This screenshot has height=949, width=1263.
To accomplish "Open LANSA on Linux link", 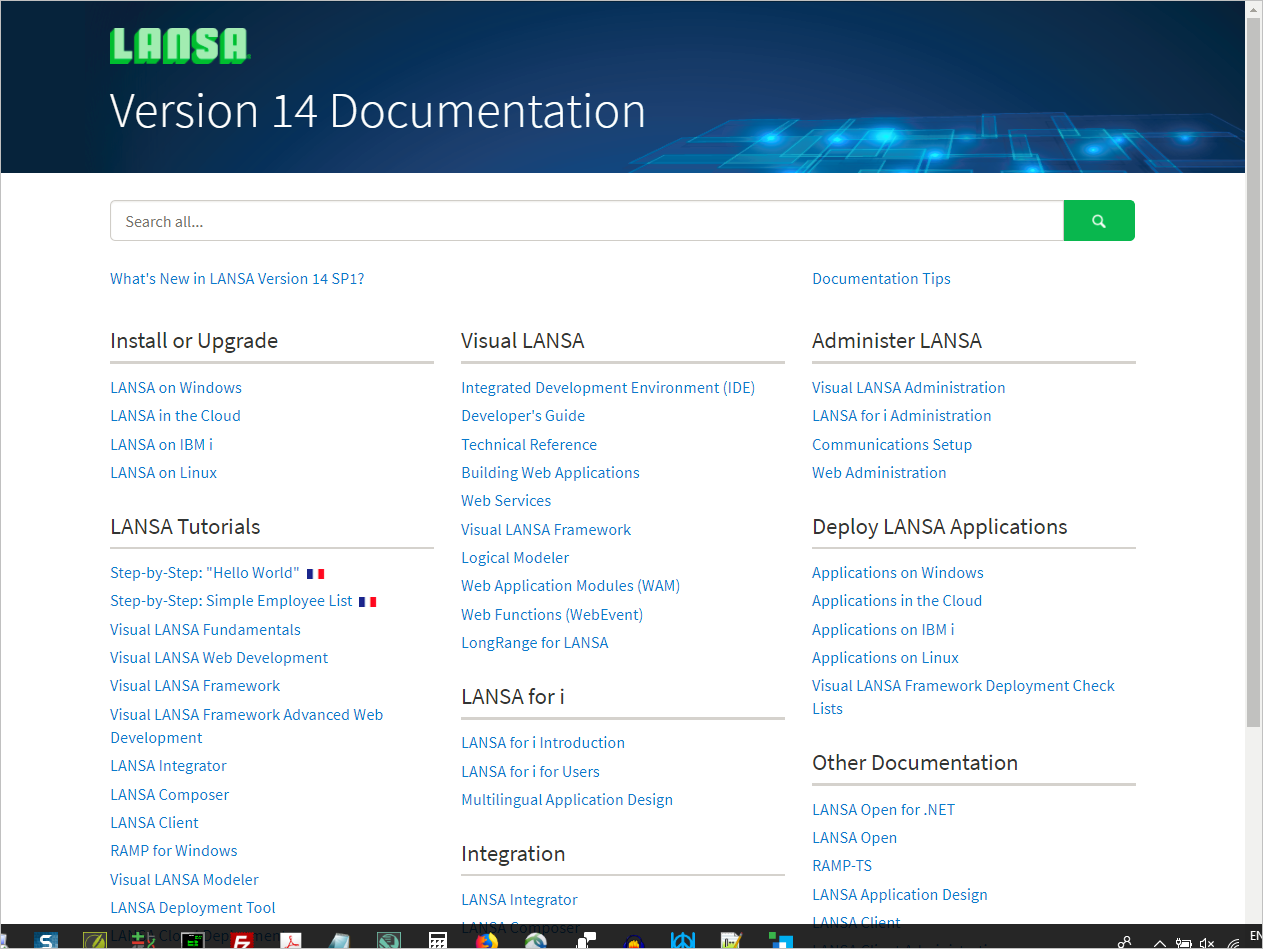I will pyautogui.click(x=163, y=473).
